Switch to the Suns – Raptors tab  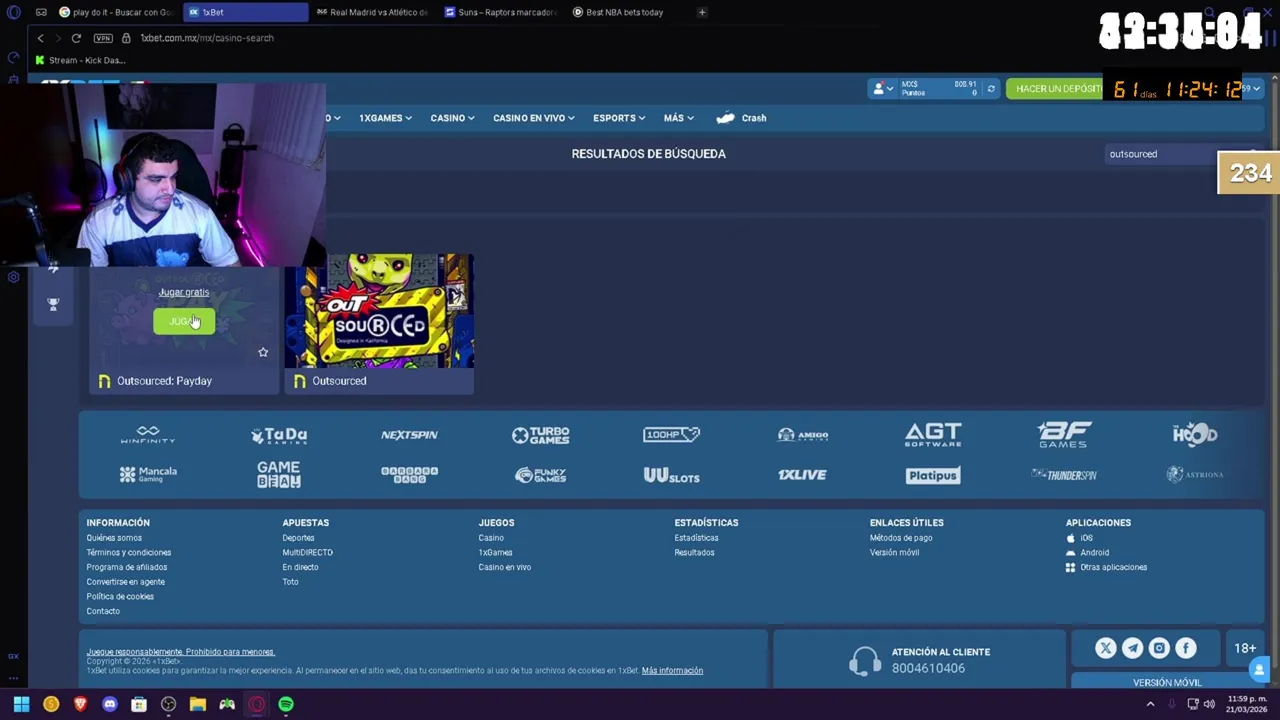coord(499,12)
